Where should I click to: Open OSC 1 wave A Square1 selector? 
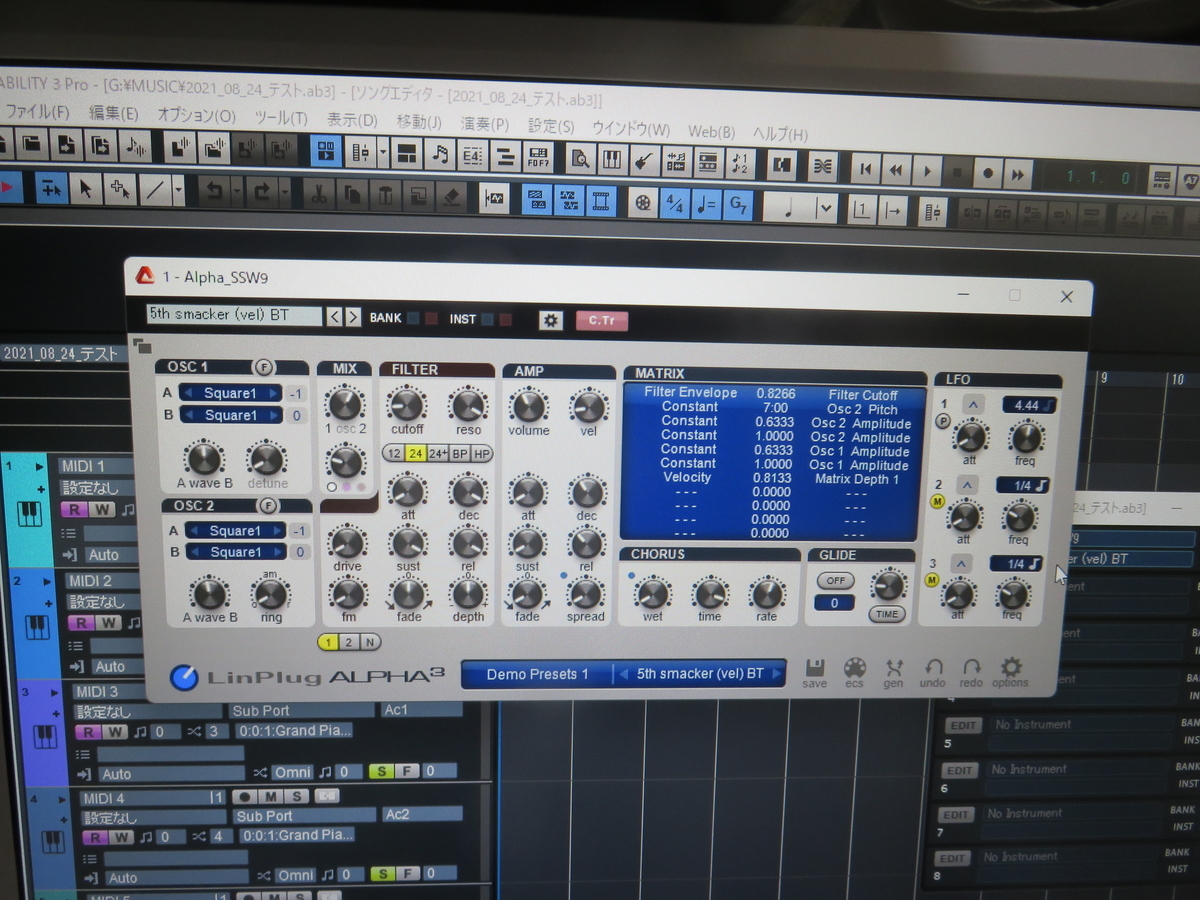(x=230, y=393)
